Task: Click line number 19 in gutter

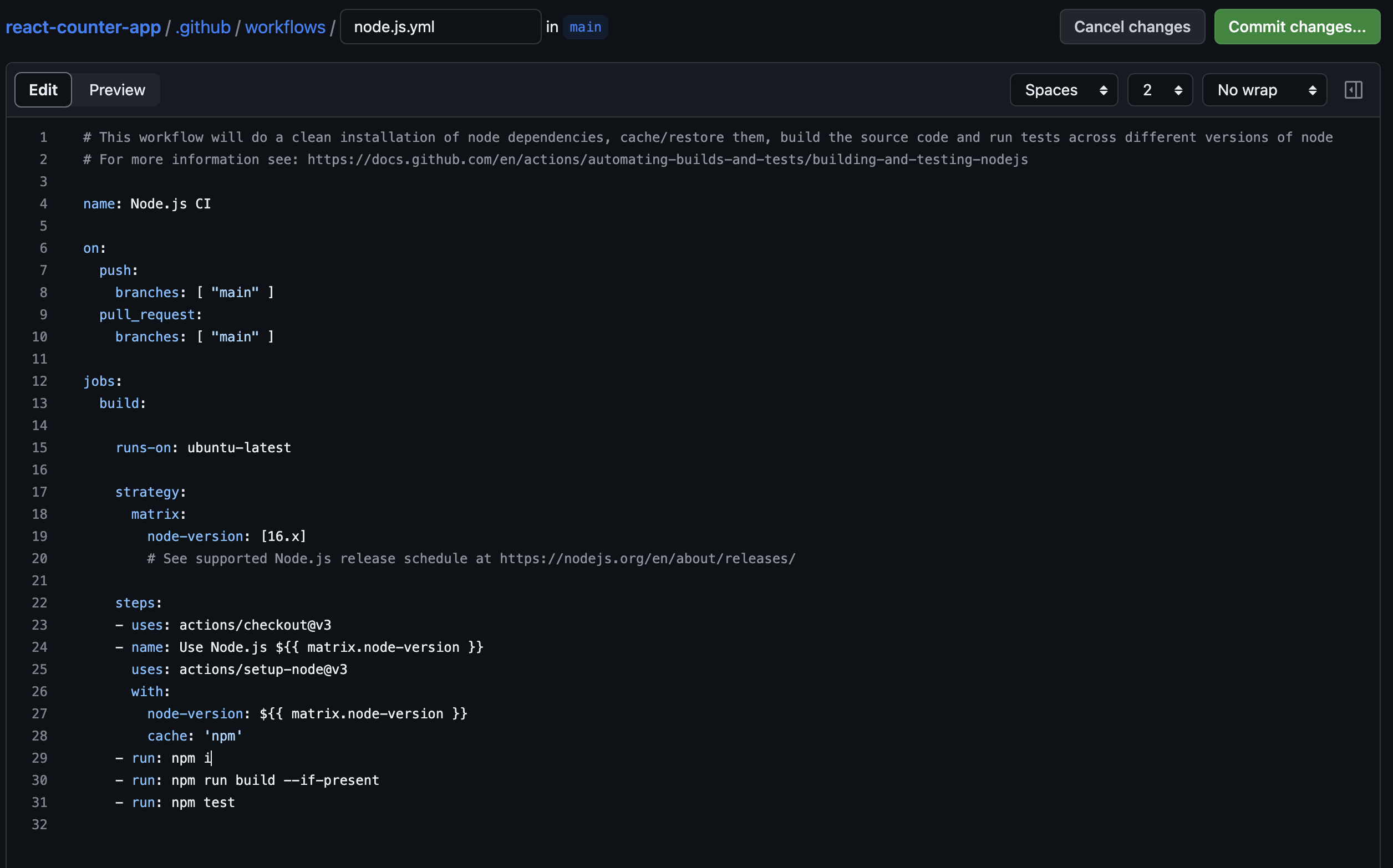Action: tap(39, 536)
